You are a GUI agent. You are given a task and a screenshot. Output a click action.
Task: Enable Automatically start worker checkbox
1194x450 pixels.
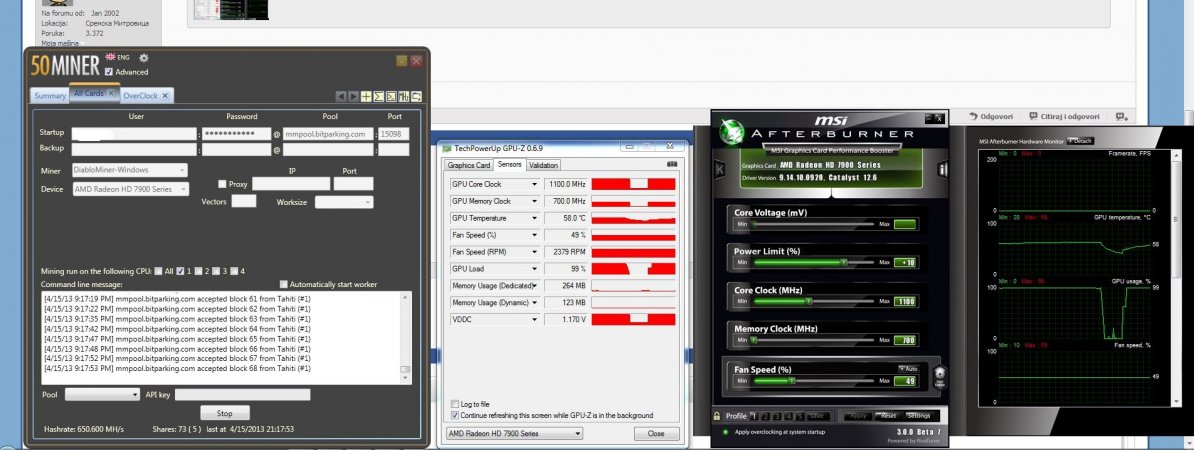click(284, 284)
